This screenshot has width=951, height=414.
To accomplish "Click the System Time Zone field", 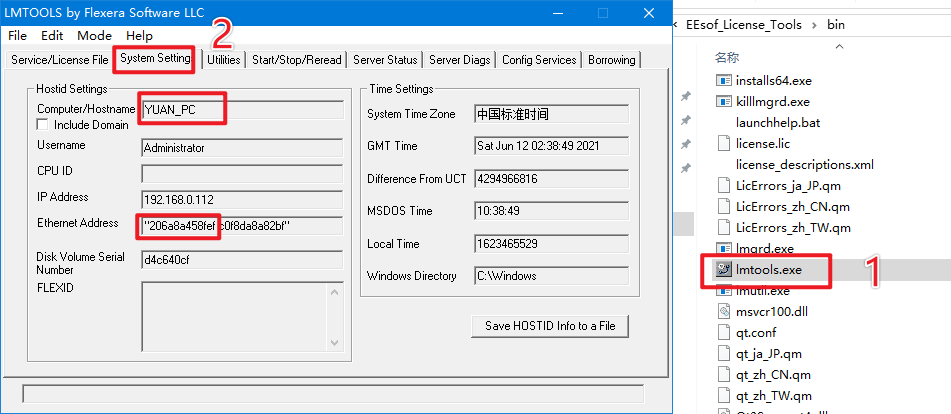I will click(x=551, y=113).
